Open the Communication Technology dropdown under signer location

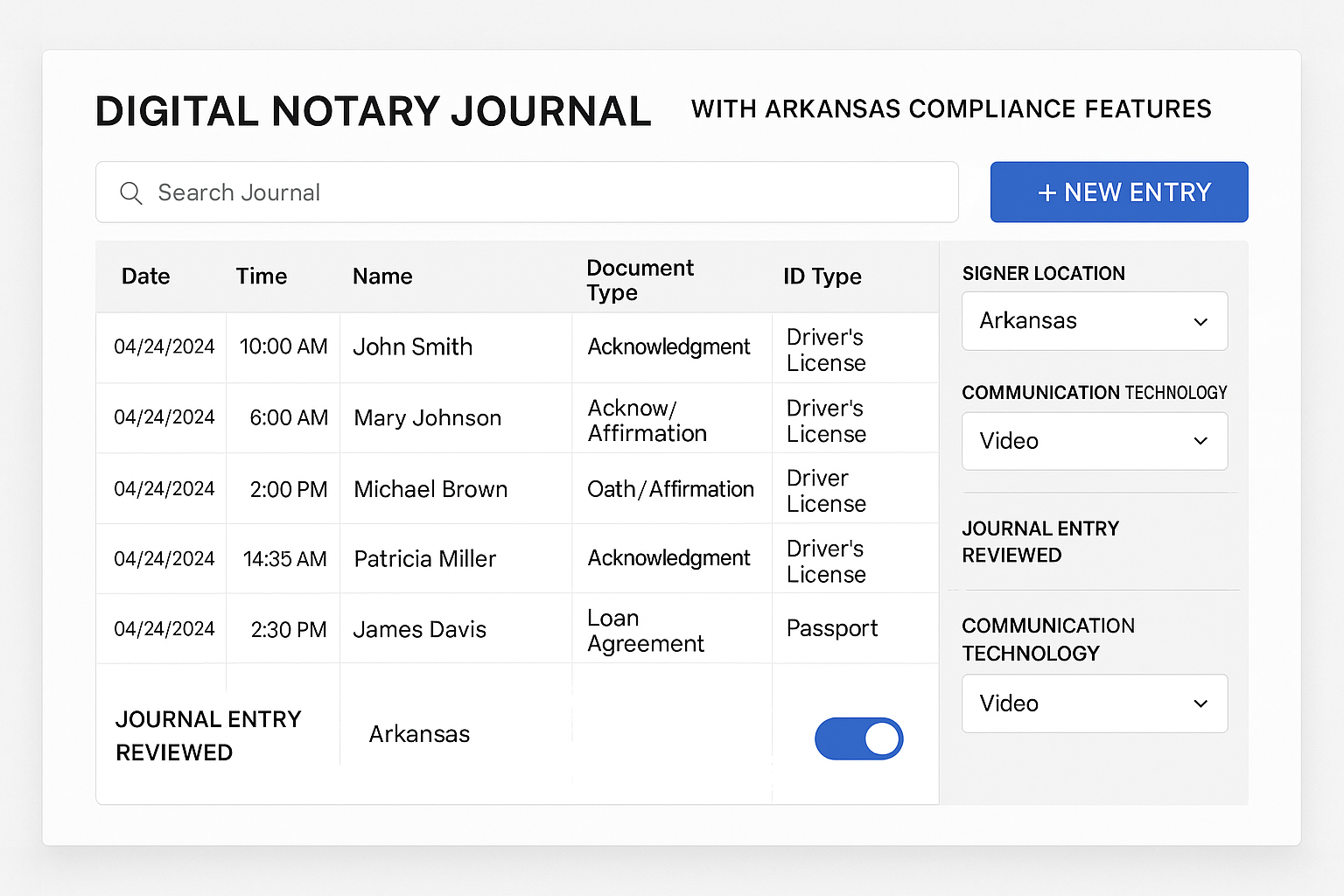coord(1094,441)
